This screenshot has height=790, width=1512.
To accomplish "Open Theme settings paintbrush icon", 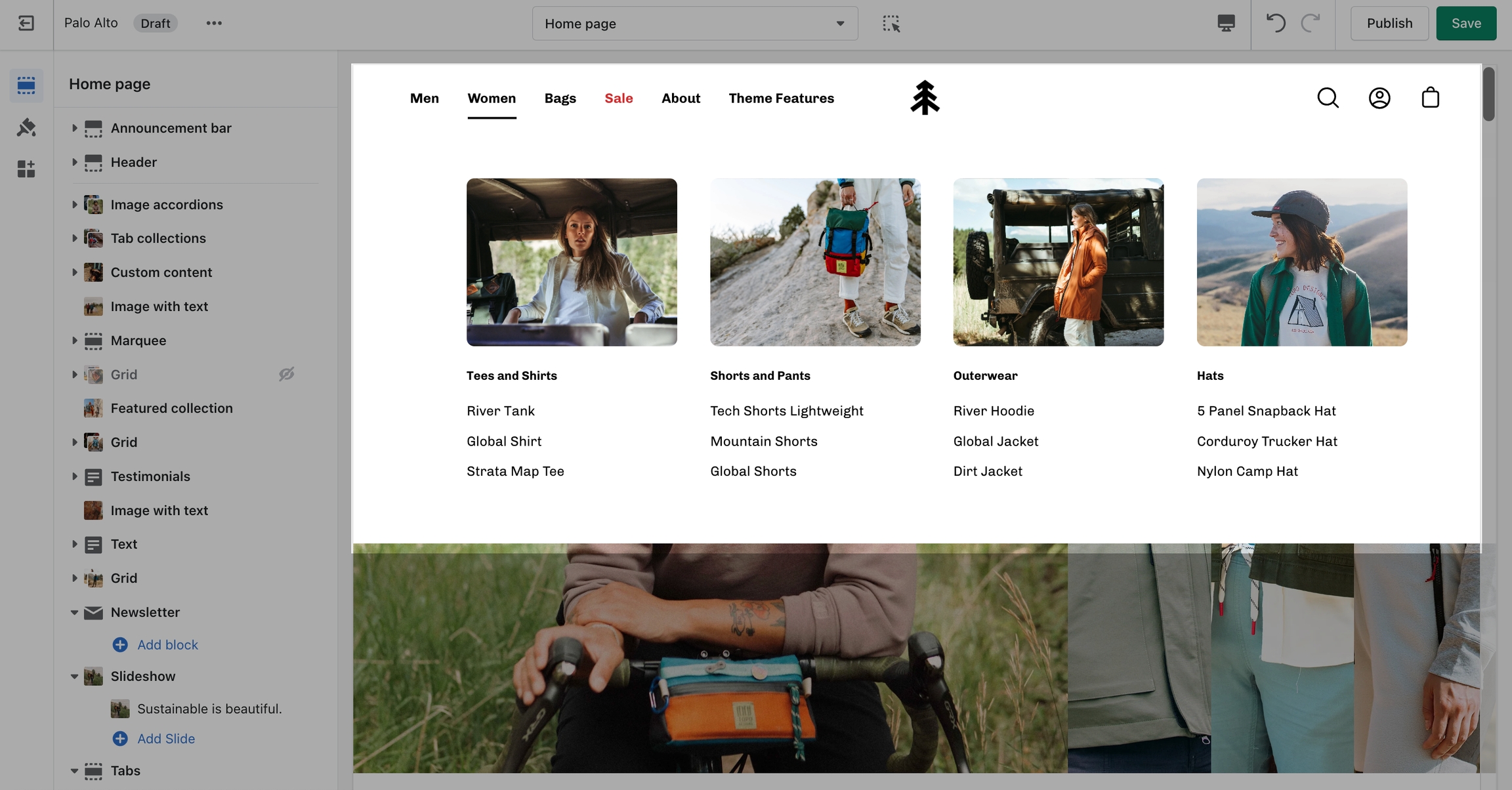I will 26,127.
